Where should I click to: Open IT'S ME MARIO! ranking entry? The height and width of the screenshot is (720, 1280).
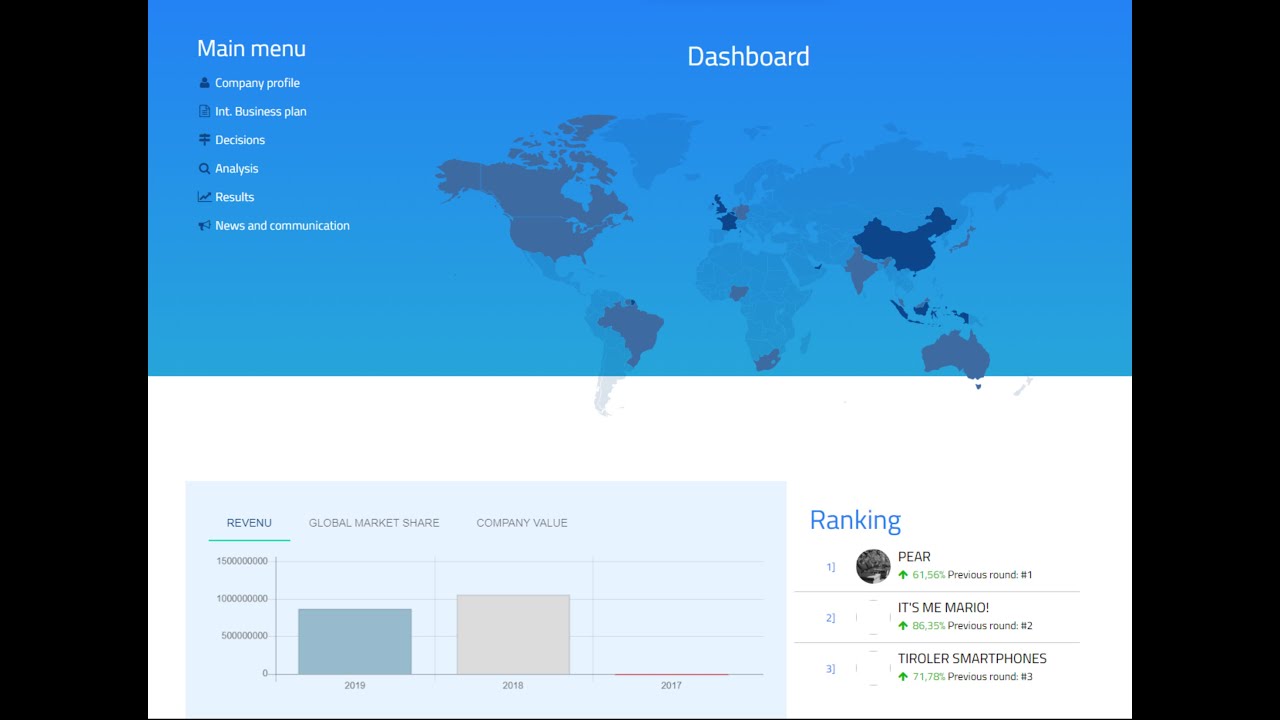(943, 608)
